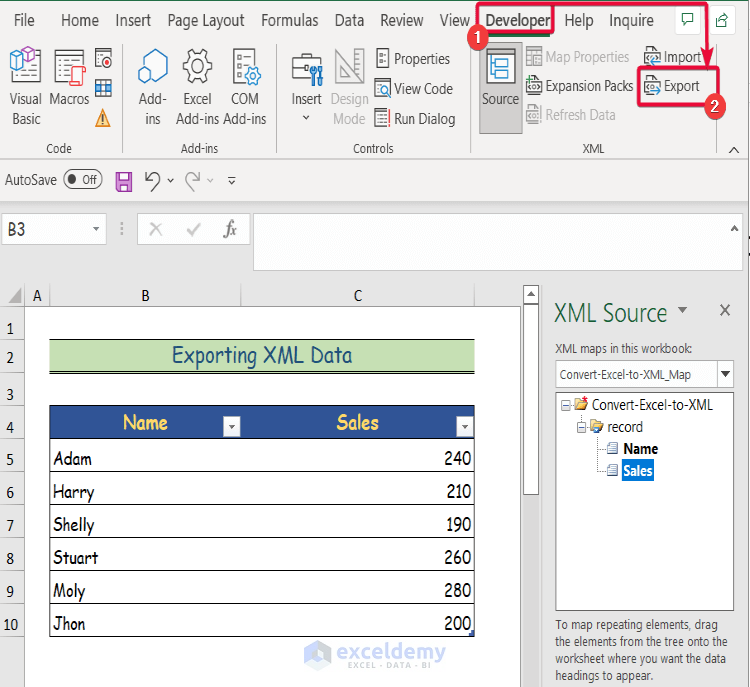Open the Help tab
The width and height of the screenshot is (750, 687).
coord(579,21)
